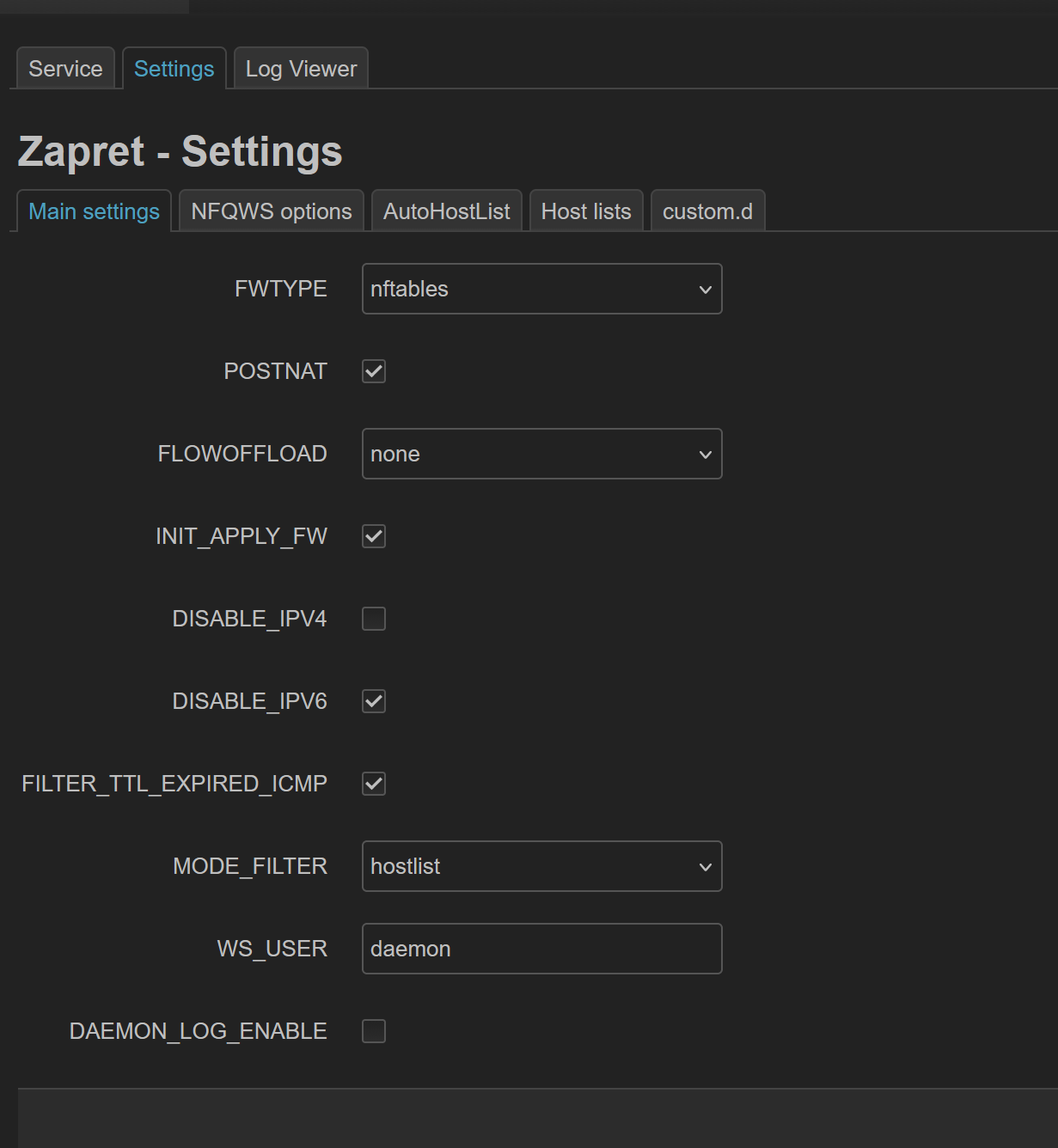Toggle the FILTER_TTL_EXPIRED_ICMP checkbox
This screenshot has width=1058, height=1148.
coord(374,784)
